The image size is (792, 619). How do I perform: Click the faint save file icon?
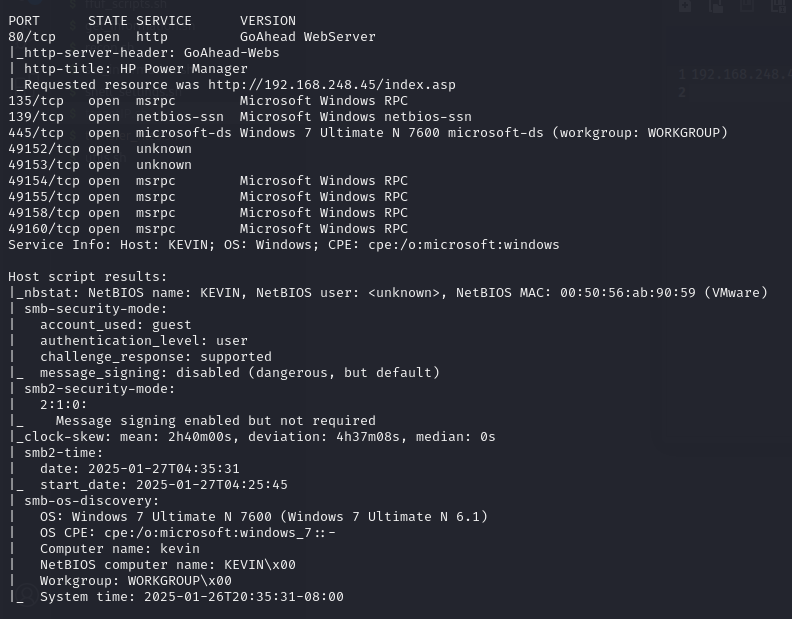(747, 6)
